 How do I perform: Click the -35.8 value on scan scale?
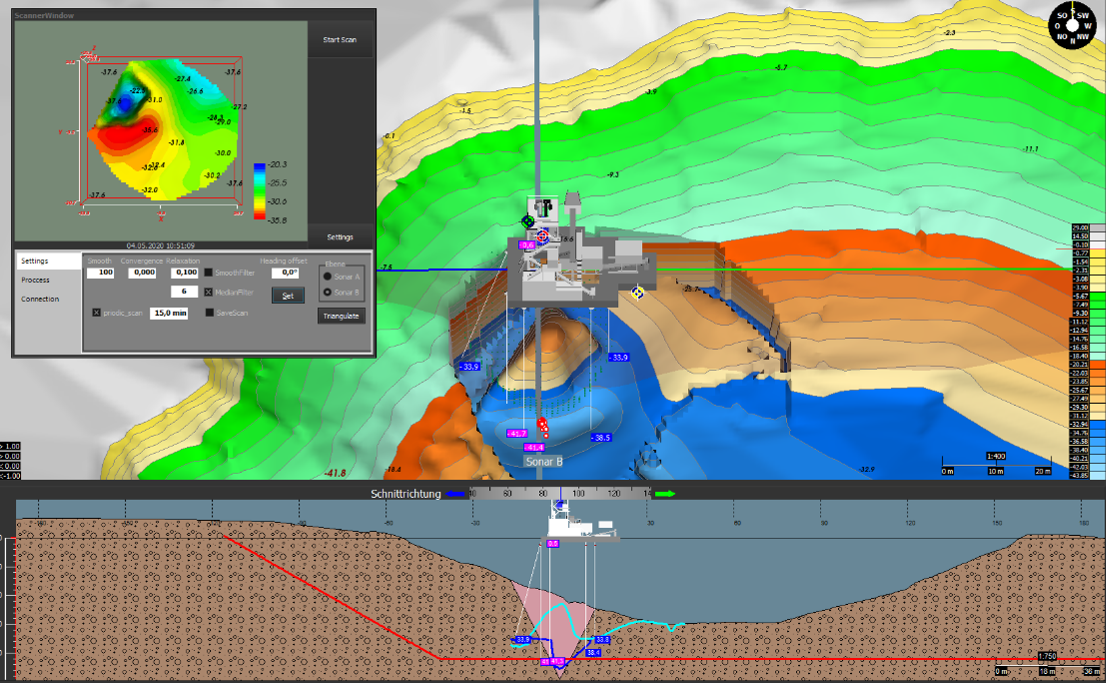[277, 220]
